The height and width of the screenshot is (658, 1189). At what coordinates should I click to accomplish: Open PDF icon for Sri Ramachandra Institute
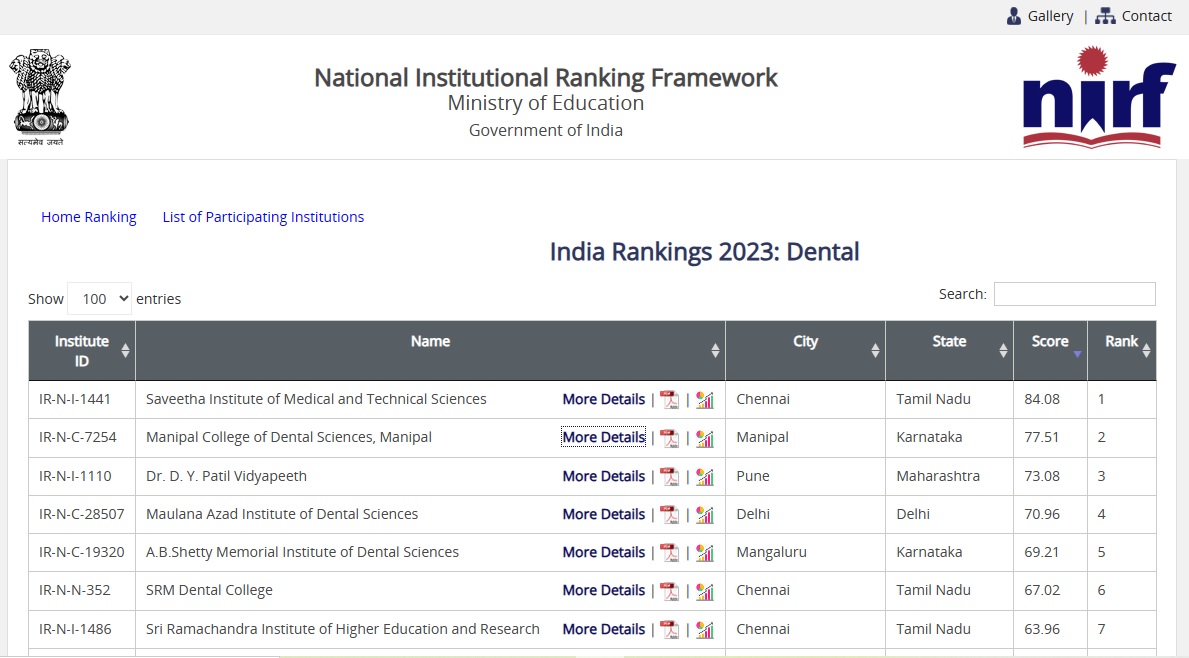(669, 630)
